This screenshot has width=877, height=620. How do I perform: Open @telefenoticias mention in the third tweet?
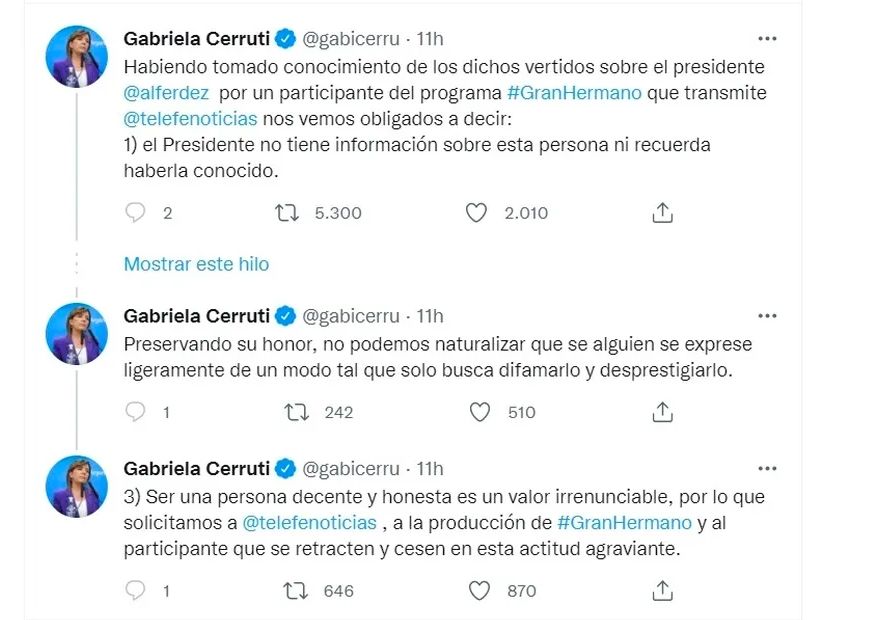309,523
